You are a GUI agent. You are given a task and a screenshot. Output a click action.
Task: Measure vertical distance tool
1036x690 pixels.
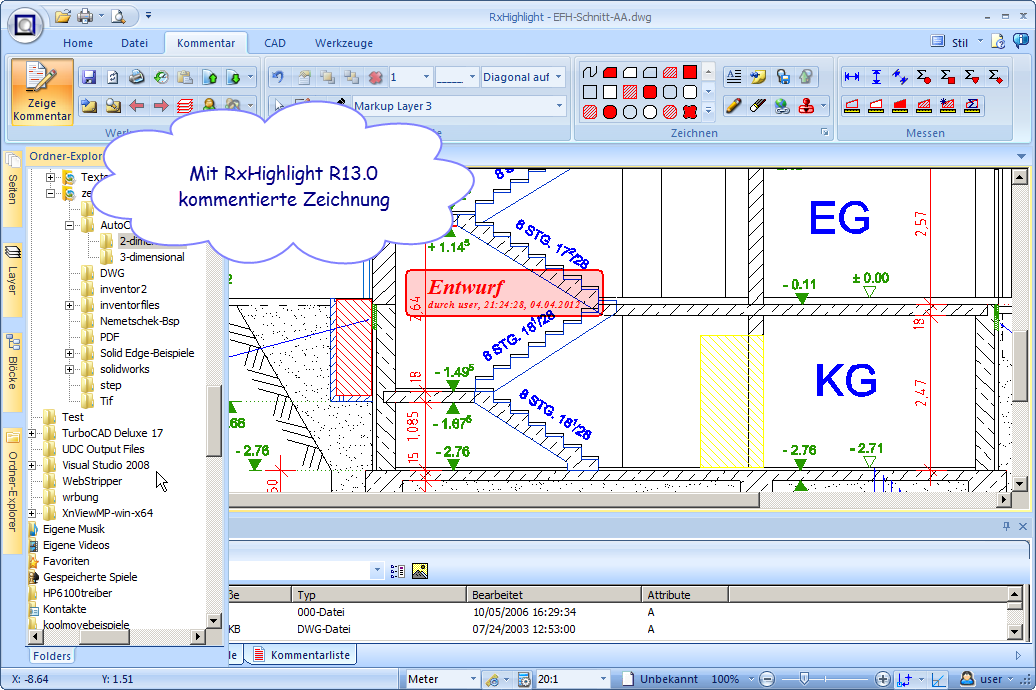(876, 77)
